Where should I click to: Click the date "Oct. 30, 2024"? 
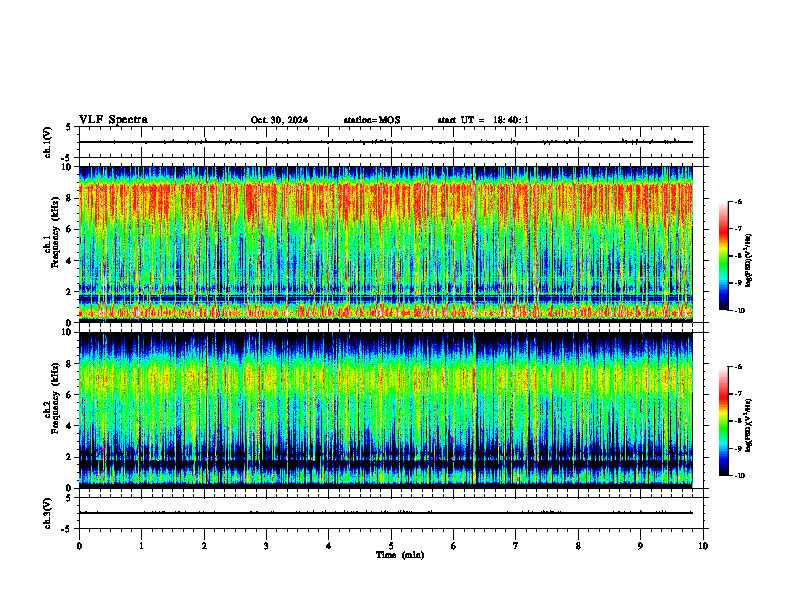coord(279,120)
